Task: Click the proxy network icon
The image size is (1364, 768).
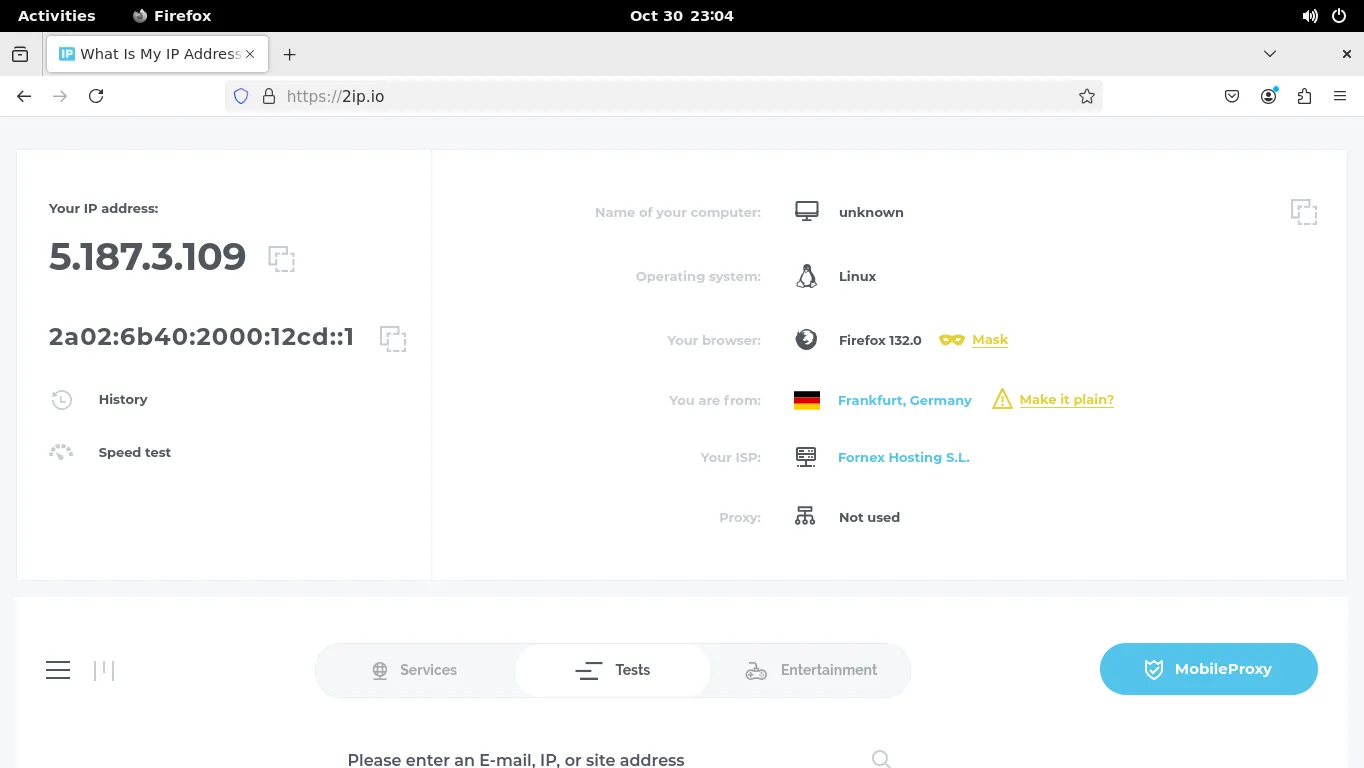Action: tap(805, 516)
